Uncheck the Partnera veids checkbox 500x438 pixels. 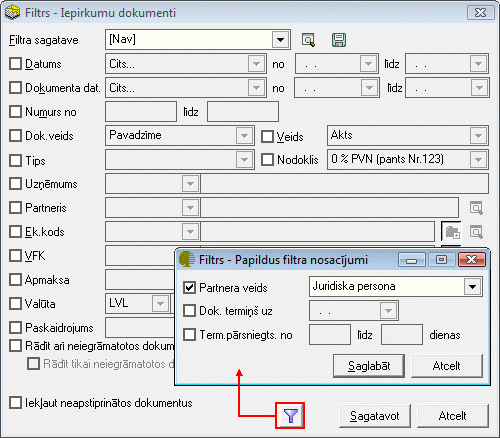(189, 287)
